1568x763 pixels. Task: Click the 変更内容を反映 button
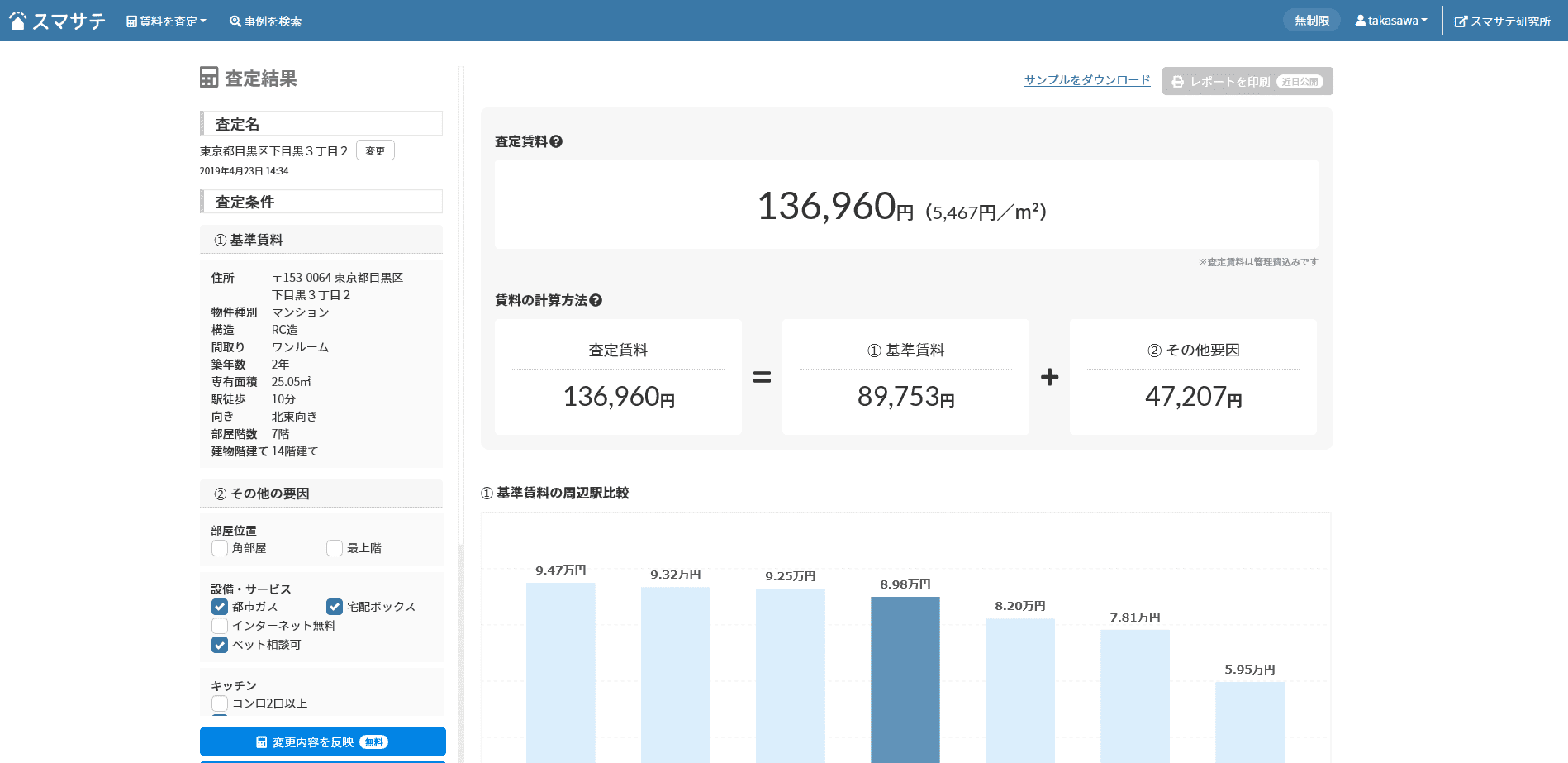323,742
